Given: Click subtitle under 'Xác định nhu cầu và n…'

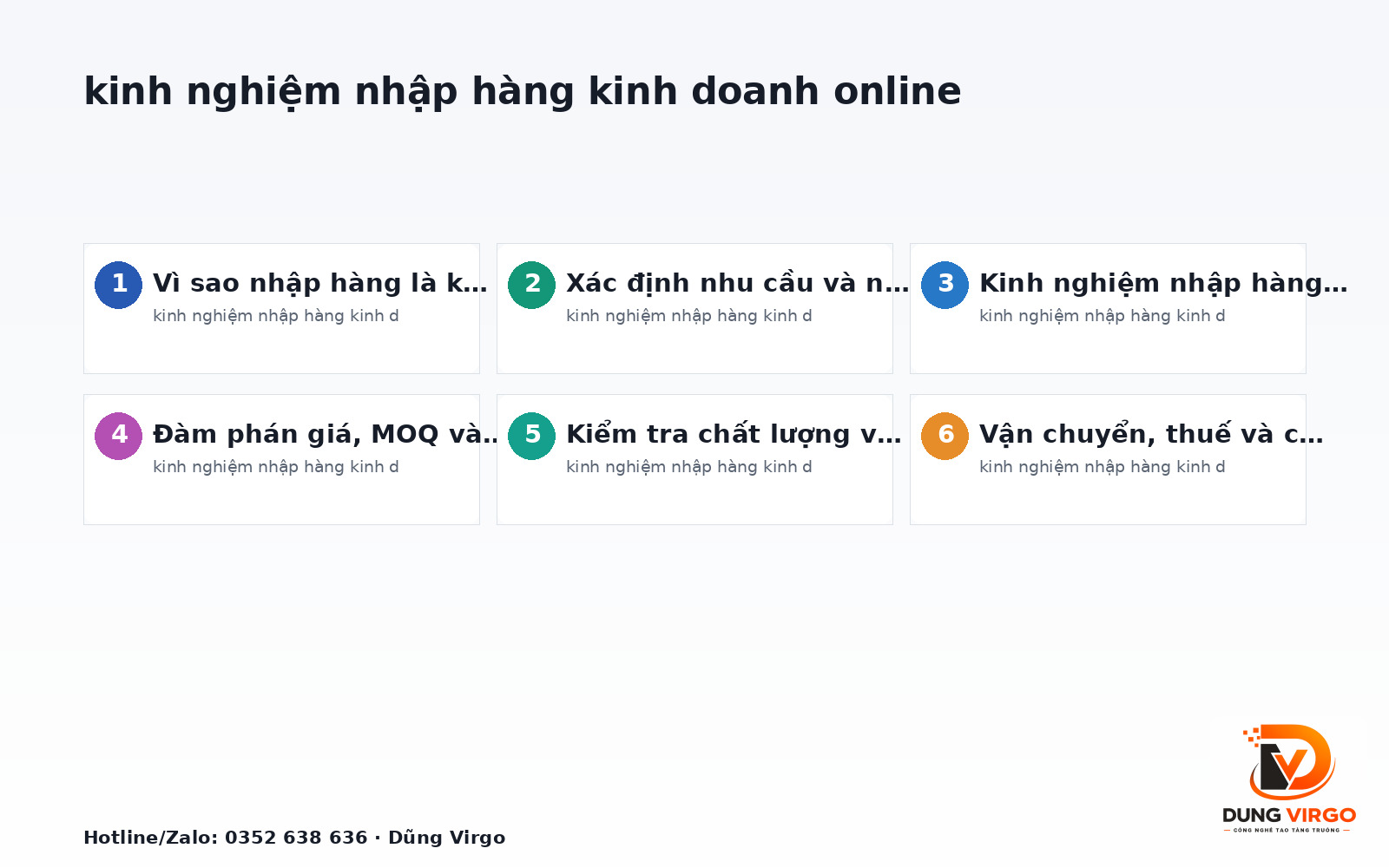Looking at the screenshot, I should pyautogui.click(x=689, y=316).
